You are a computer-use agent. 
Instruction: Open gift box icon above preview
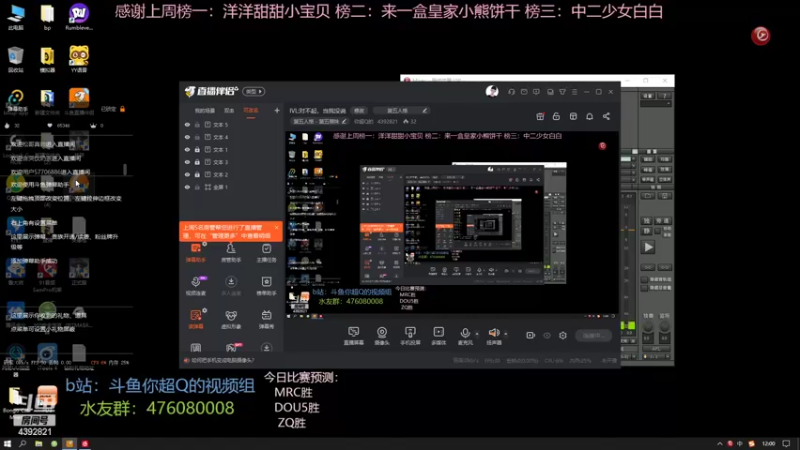[540, 116]
